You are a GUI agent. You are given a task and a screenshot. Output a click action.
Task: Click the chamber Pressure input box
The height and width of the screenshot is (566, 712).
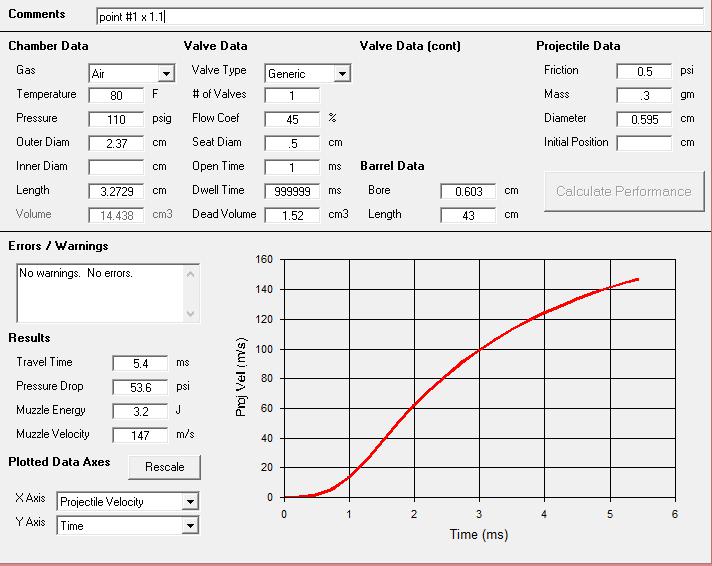(116, 120)
